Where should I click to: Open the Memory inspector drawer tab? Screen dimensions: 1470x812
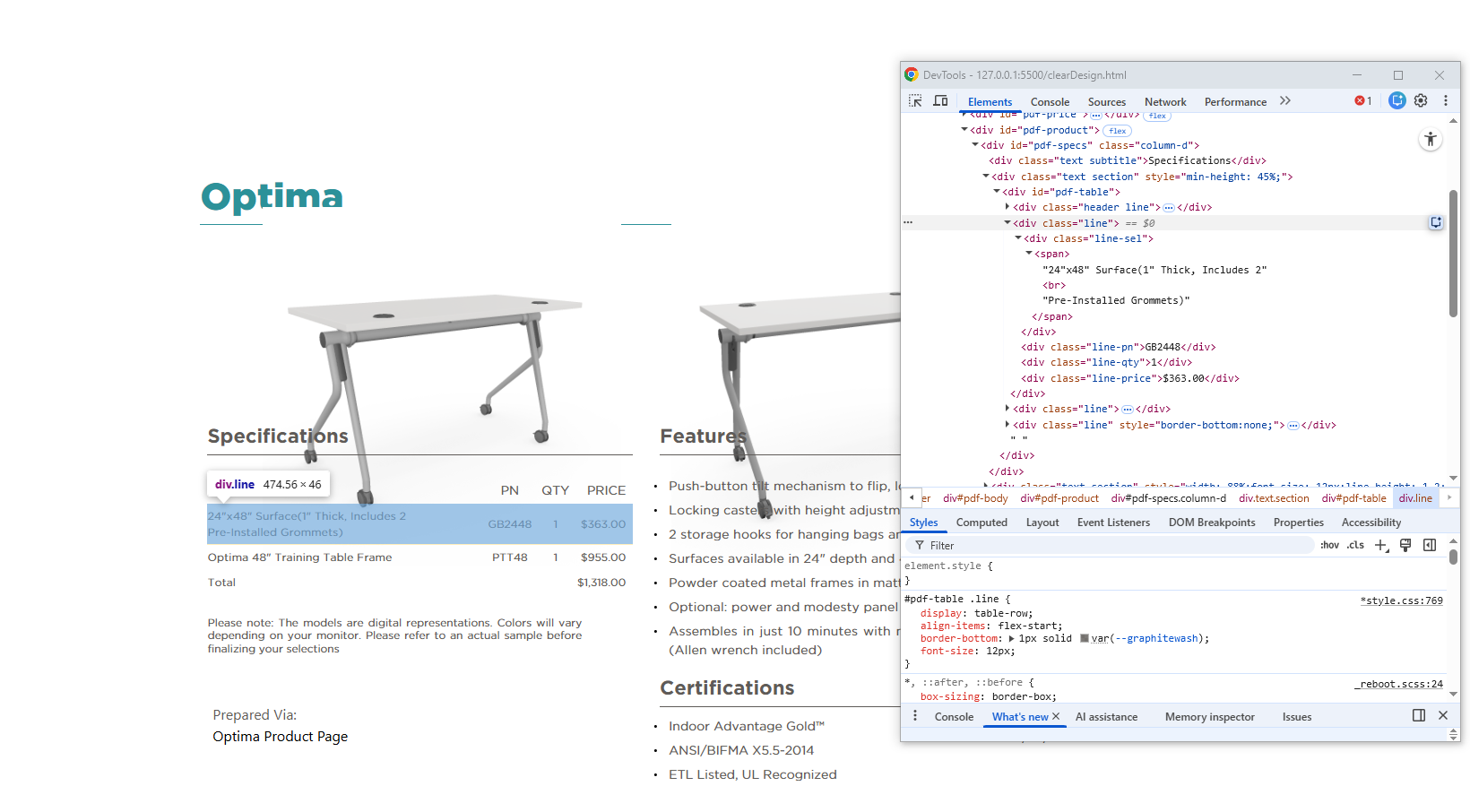click(1210, 717)
